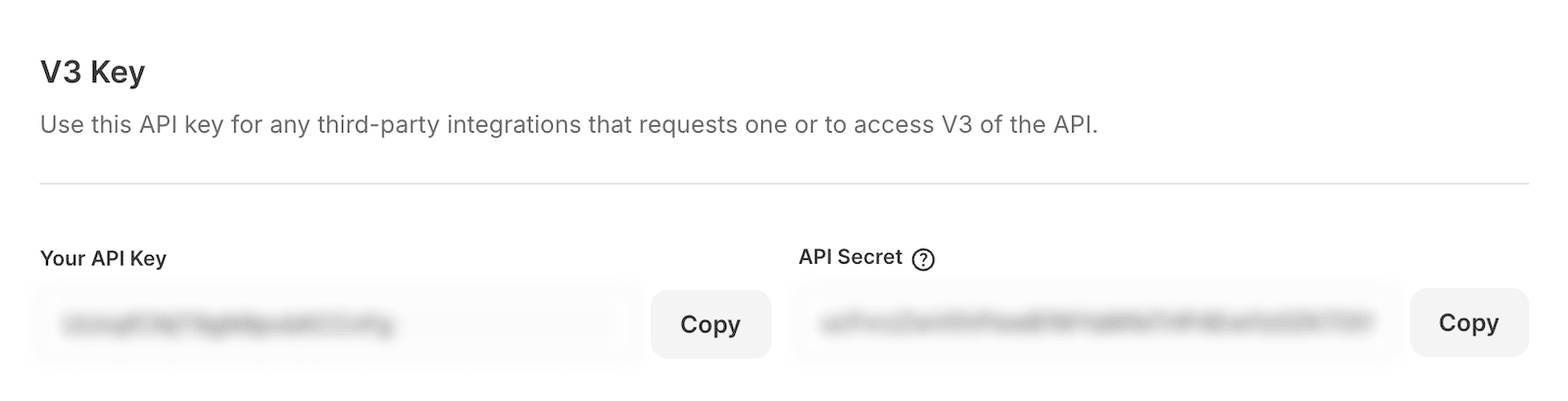The height and width of the screenshot is (401, 1568).
Task: Click the word "Key" in the heading
Action: click(122, 73)
